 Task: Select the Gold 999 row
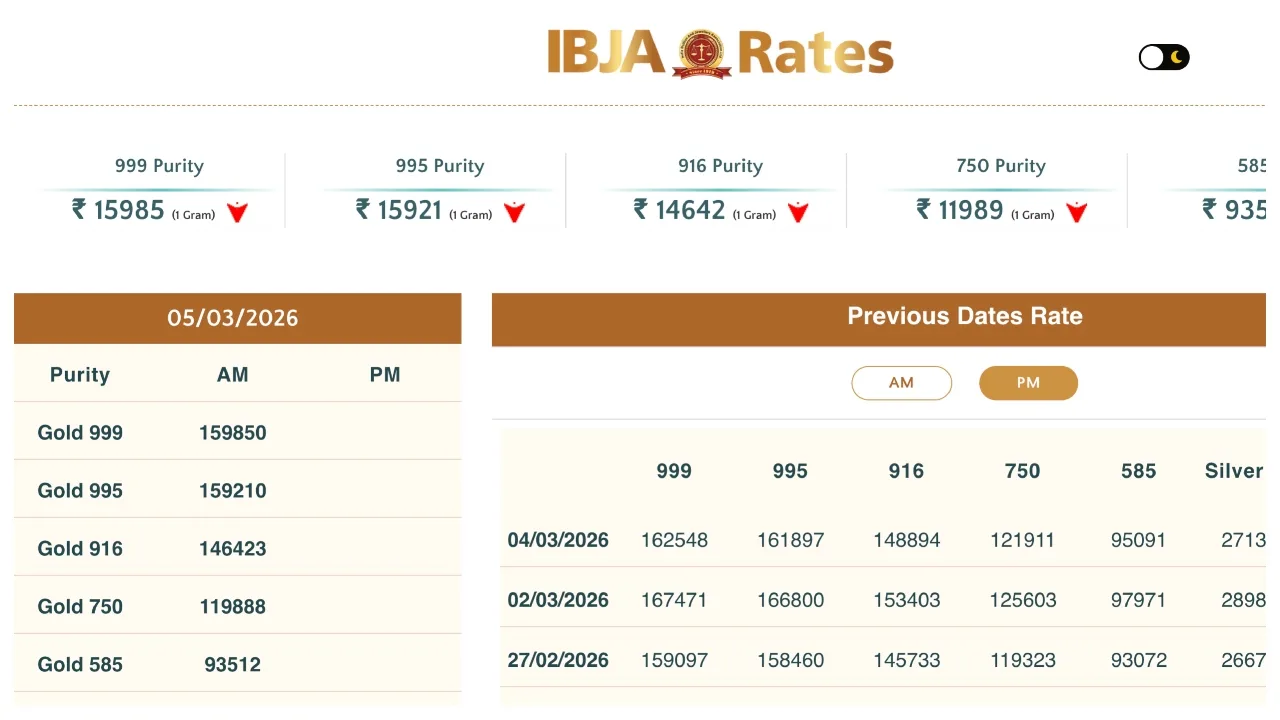click(80, 433)
